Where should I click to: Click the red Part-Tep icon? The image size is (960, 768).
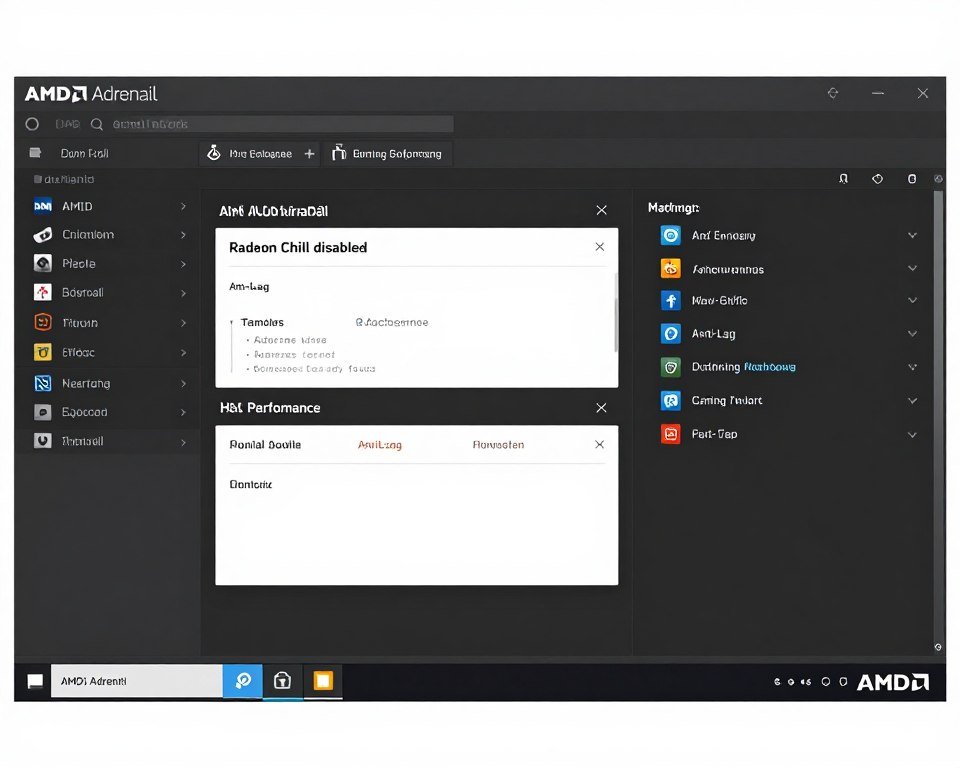click(x=671, y=434)
